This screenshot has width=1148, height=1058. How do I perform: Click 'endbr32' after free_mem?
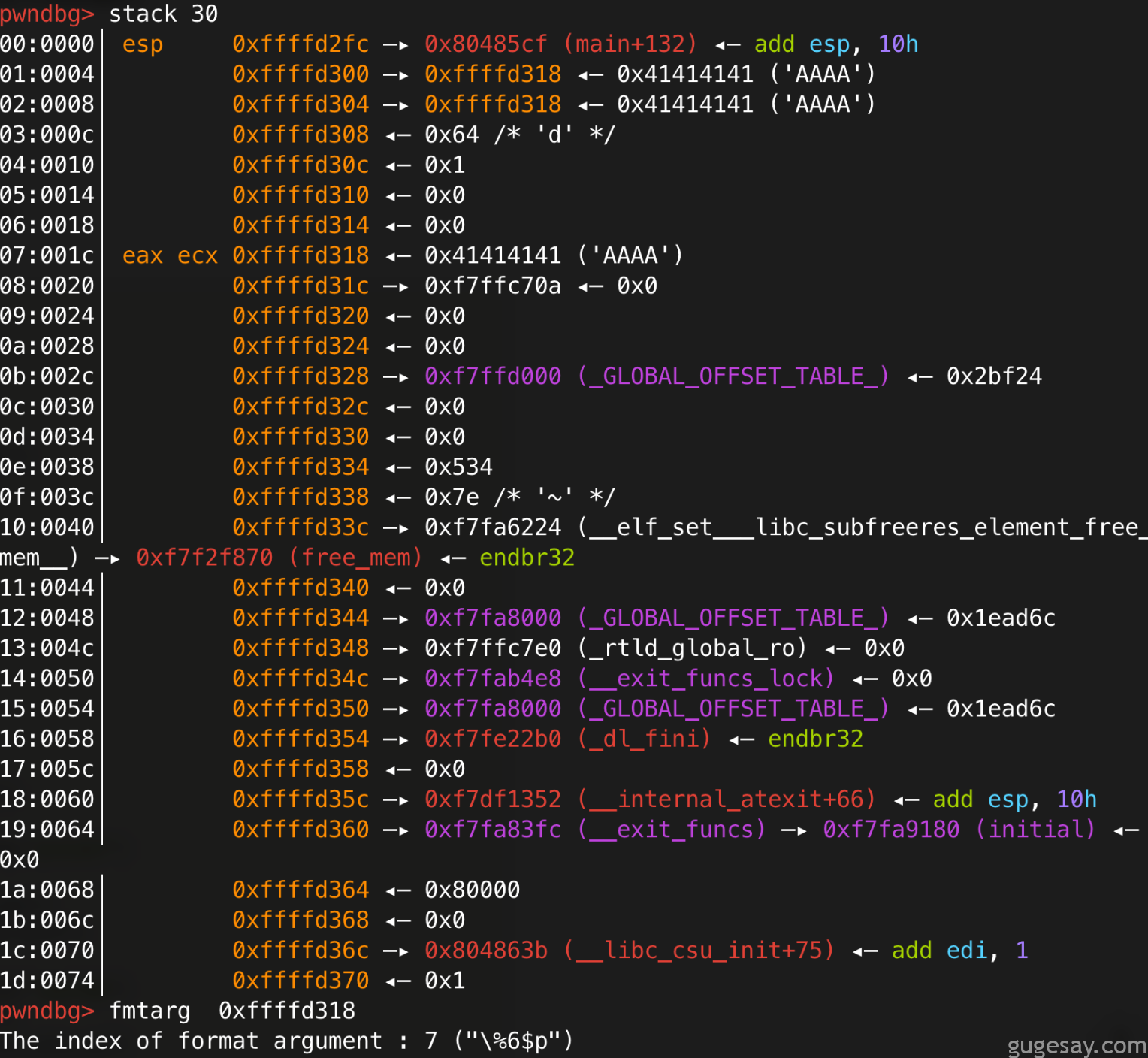(x=527, y=558)
